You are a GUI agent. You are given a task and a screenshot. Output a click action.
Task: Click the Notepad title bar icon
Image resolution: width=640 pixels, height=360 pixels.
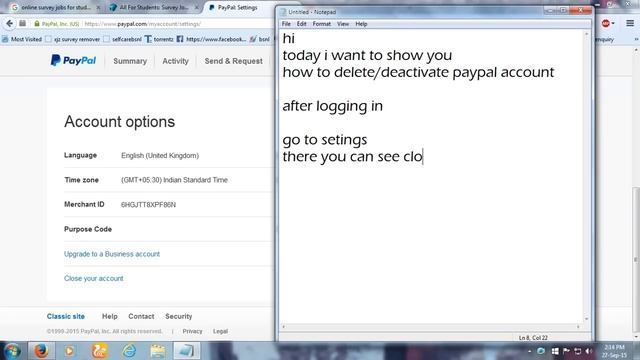[283, 12]
